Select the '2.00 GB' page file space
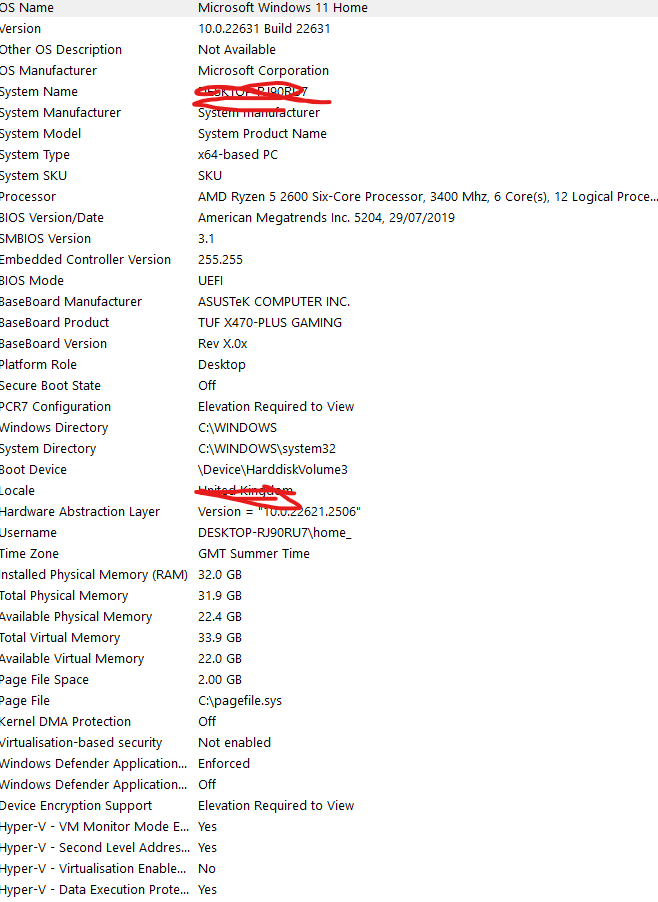 [x=220, y=680]
